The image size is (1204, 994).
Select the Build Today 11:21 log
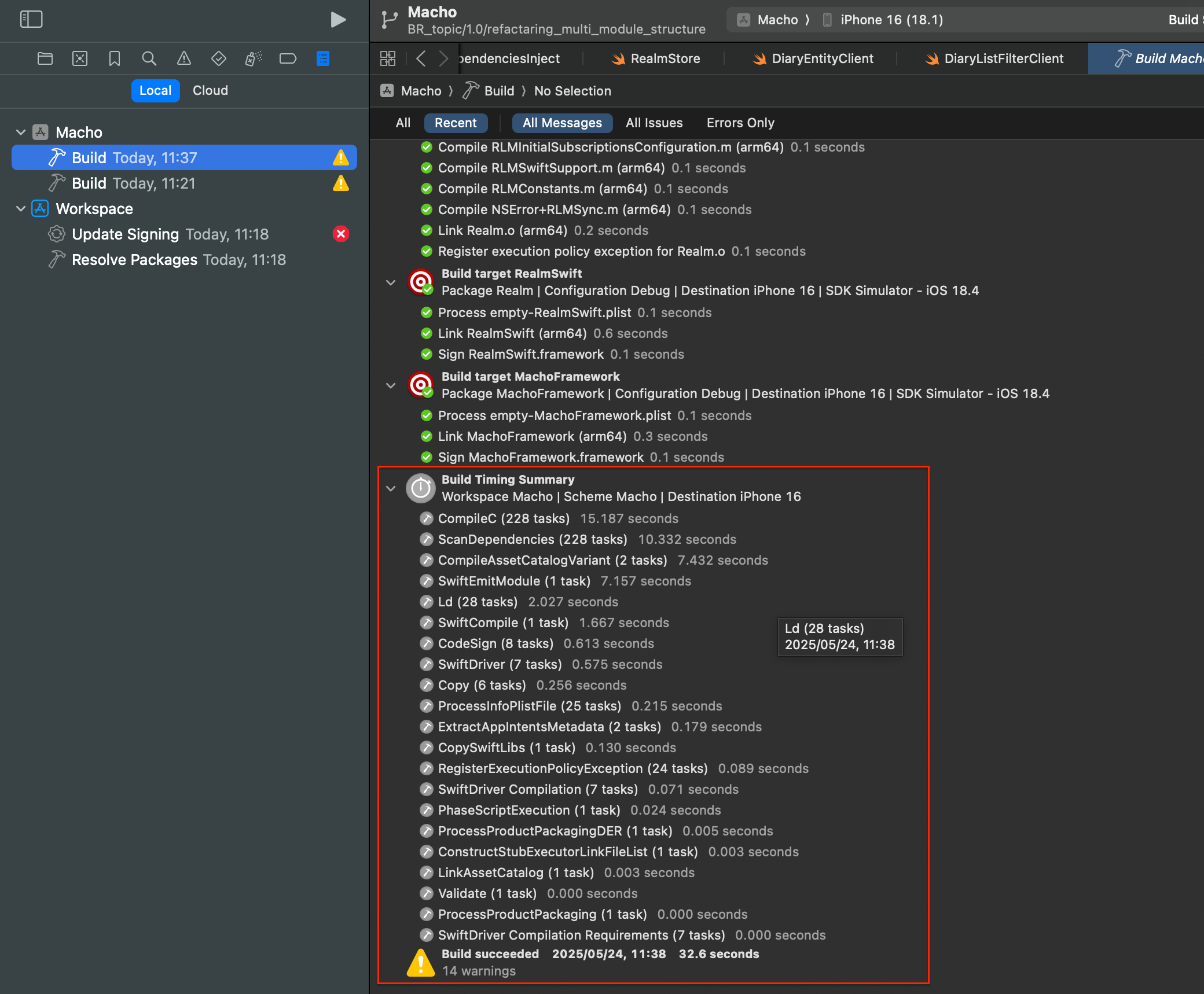click(x=133, y=183)
